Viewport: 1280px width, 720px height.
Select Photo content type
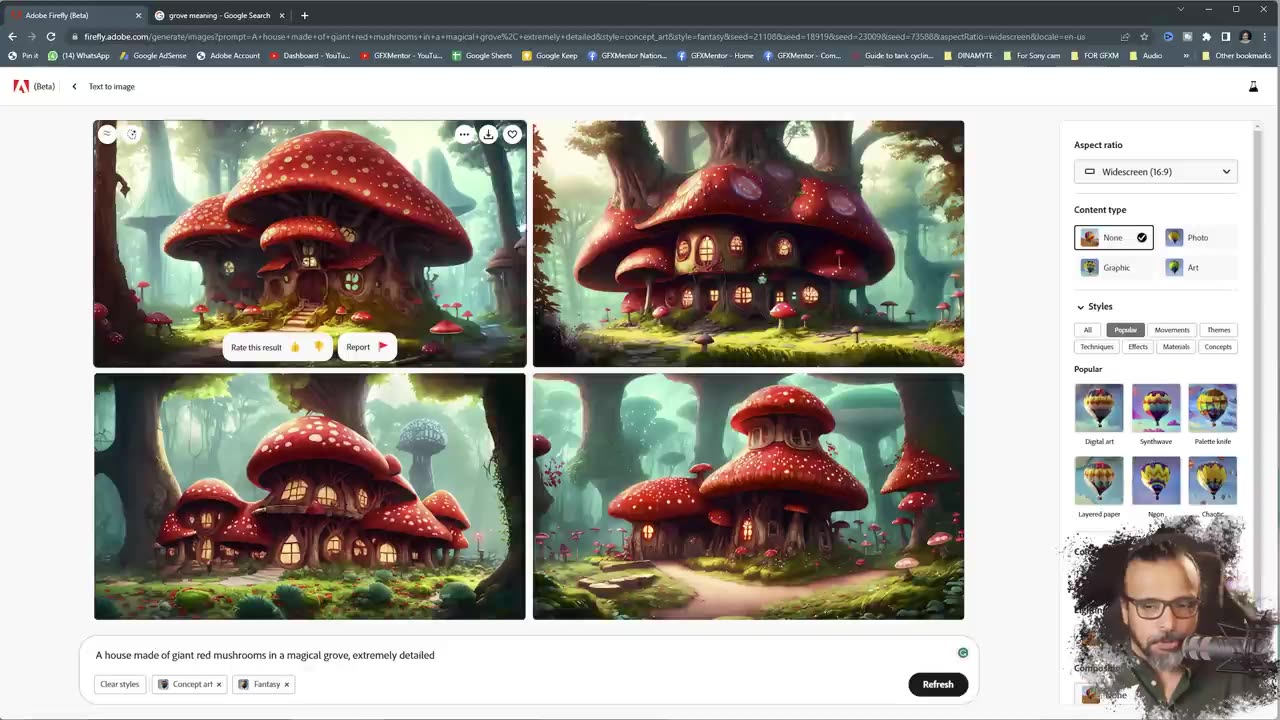click(1198, 238)
